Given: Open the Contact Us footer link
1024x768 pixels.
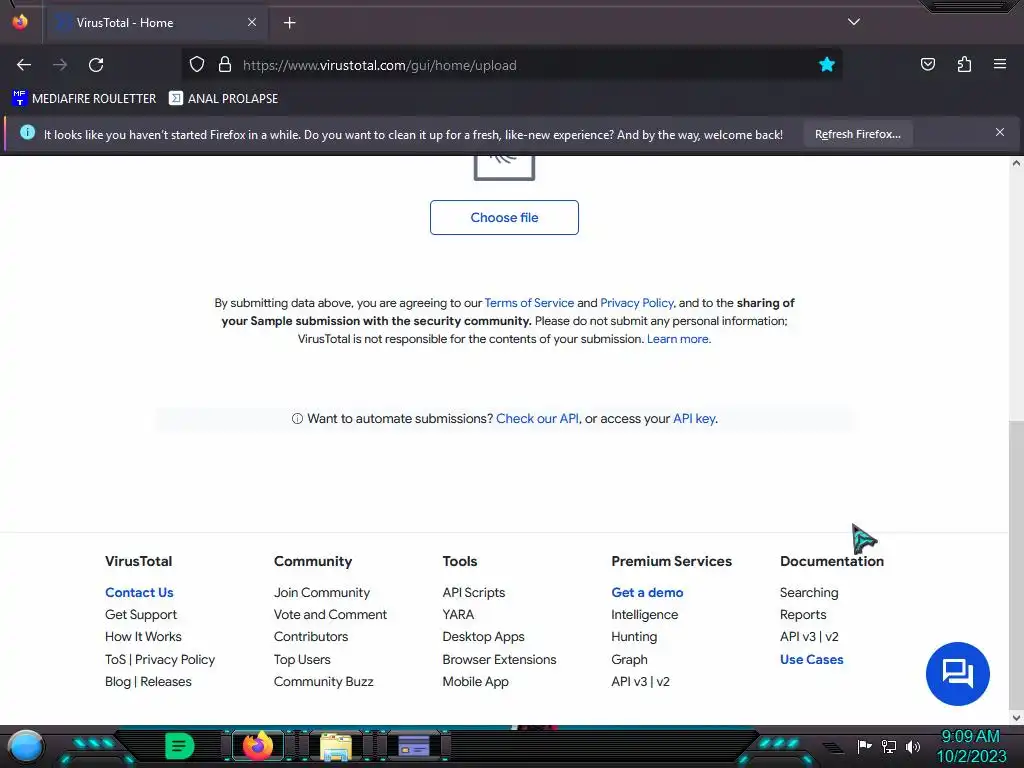Looking at the screenshot, I should [139, 592].
